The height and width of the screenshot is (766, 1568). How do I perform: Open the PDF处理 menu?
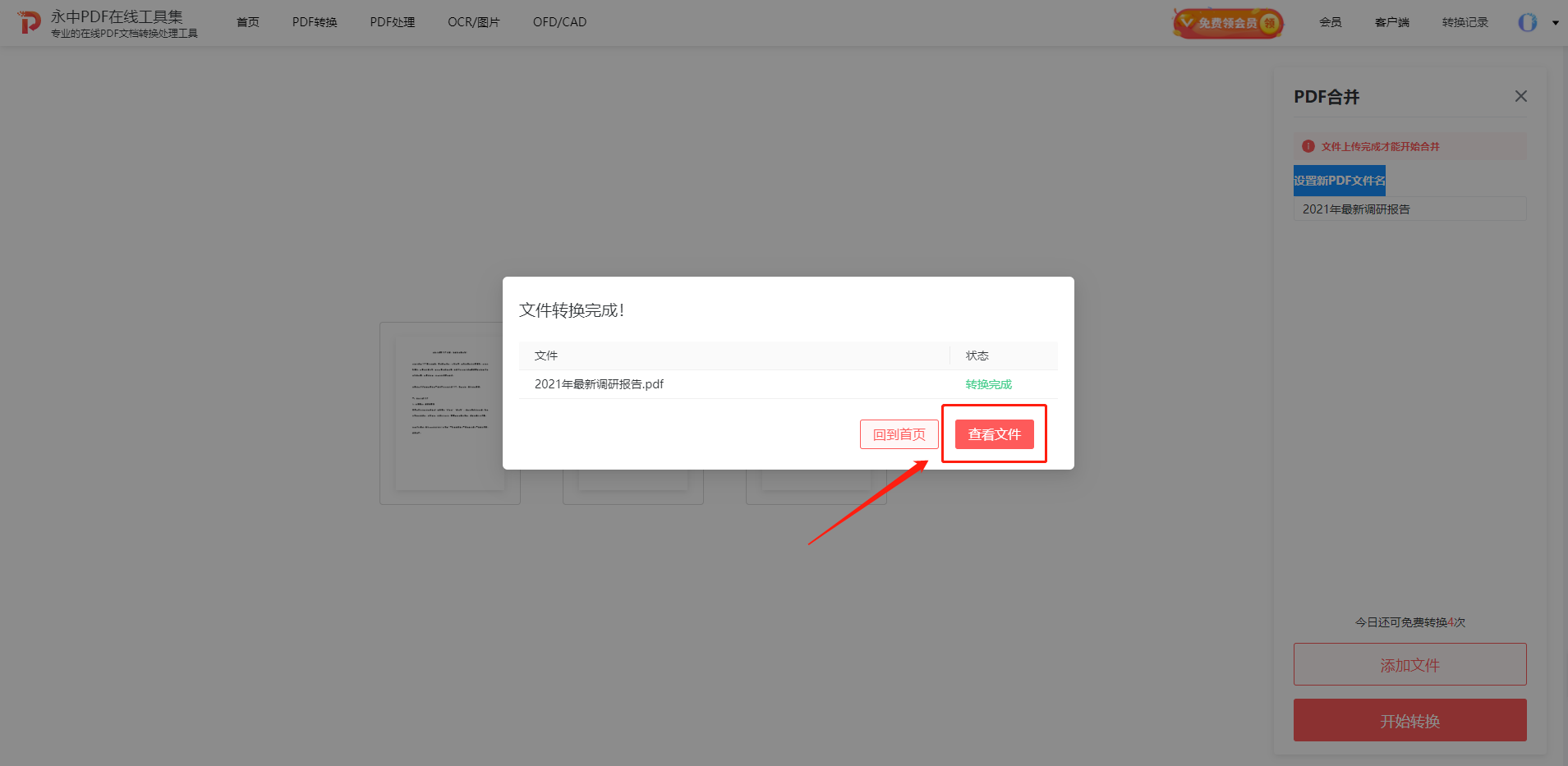[393, 22]
